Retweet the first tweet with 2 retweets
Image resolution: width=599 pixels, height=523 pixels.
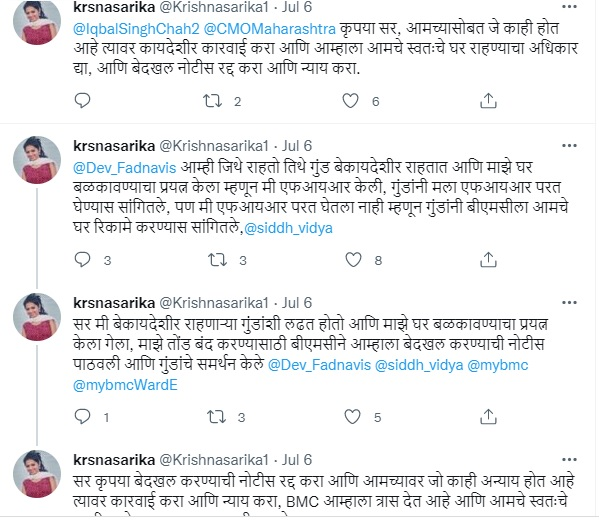(x=212, y=101)
